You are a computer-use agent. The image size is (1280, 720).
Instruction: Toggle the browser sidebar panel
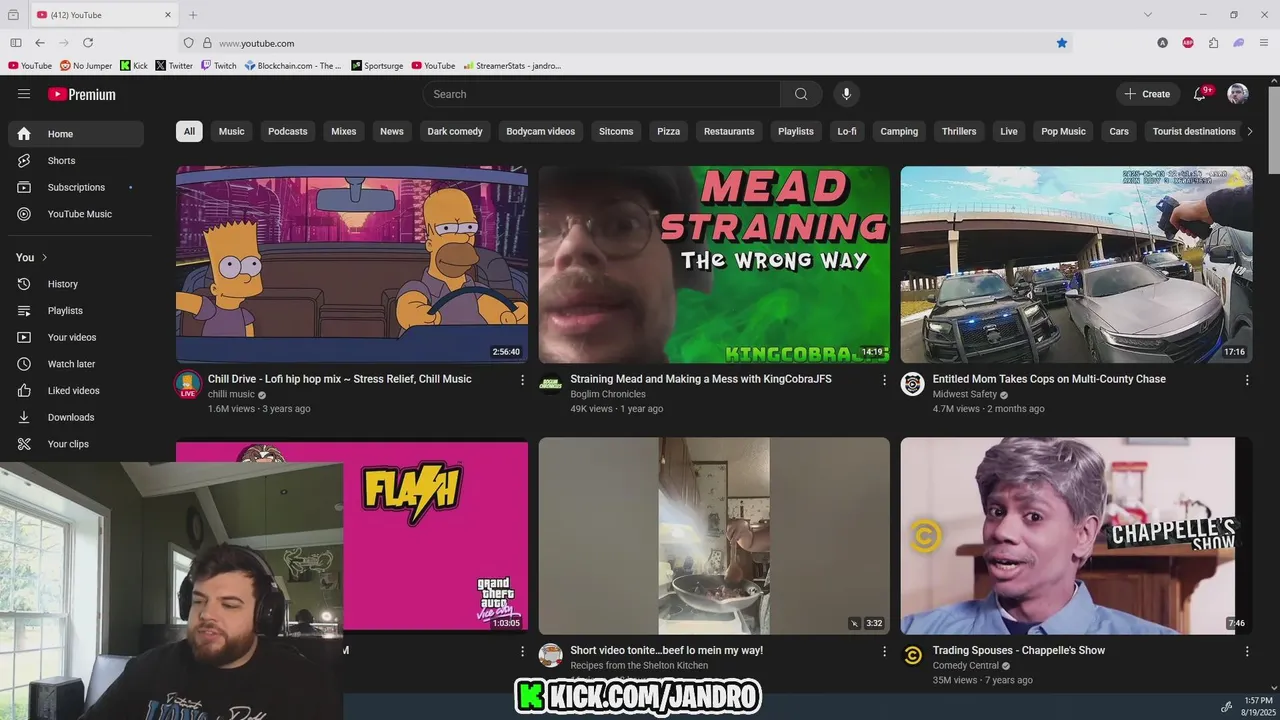click(x=16, y=43)
